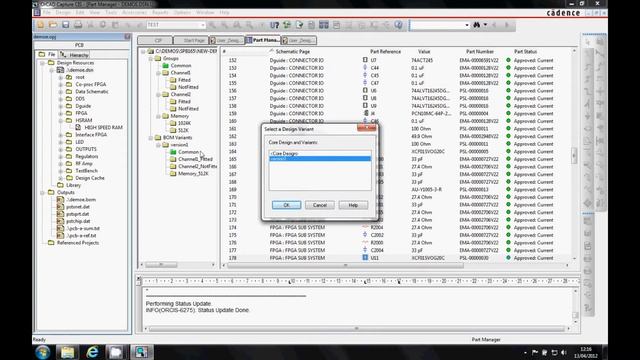Sort by the Part Status column header
Image resolution: width=640 pixels, height=360 pixels.
click(x=525, y=51)
